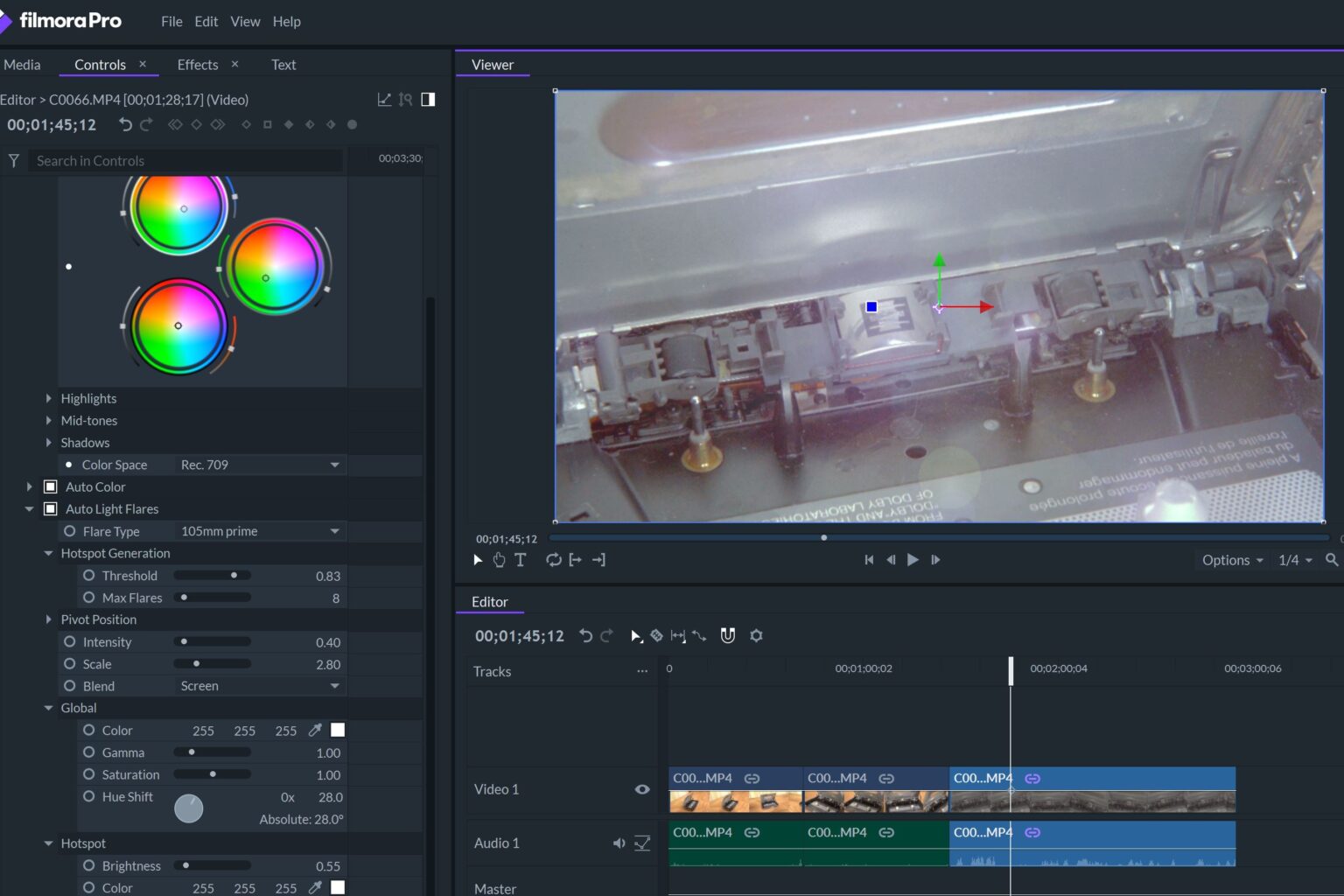
Task: Click the Threshold slider
Action: pyautogui.click(x=213, y=576)
